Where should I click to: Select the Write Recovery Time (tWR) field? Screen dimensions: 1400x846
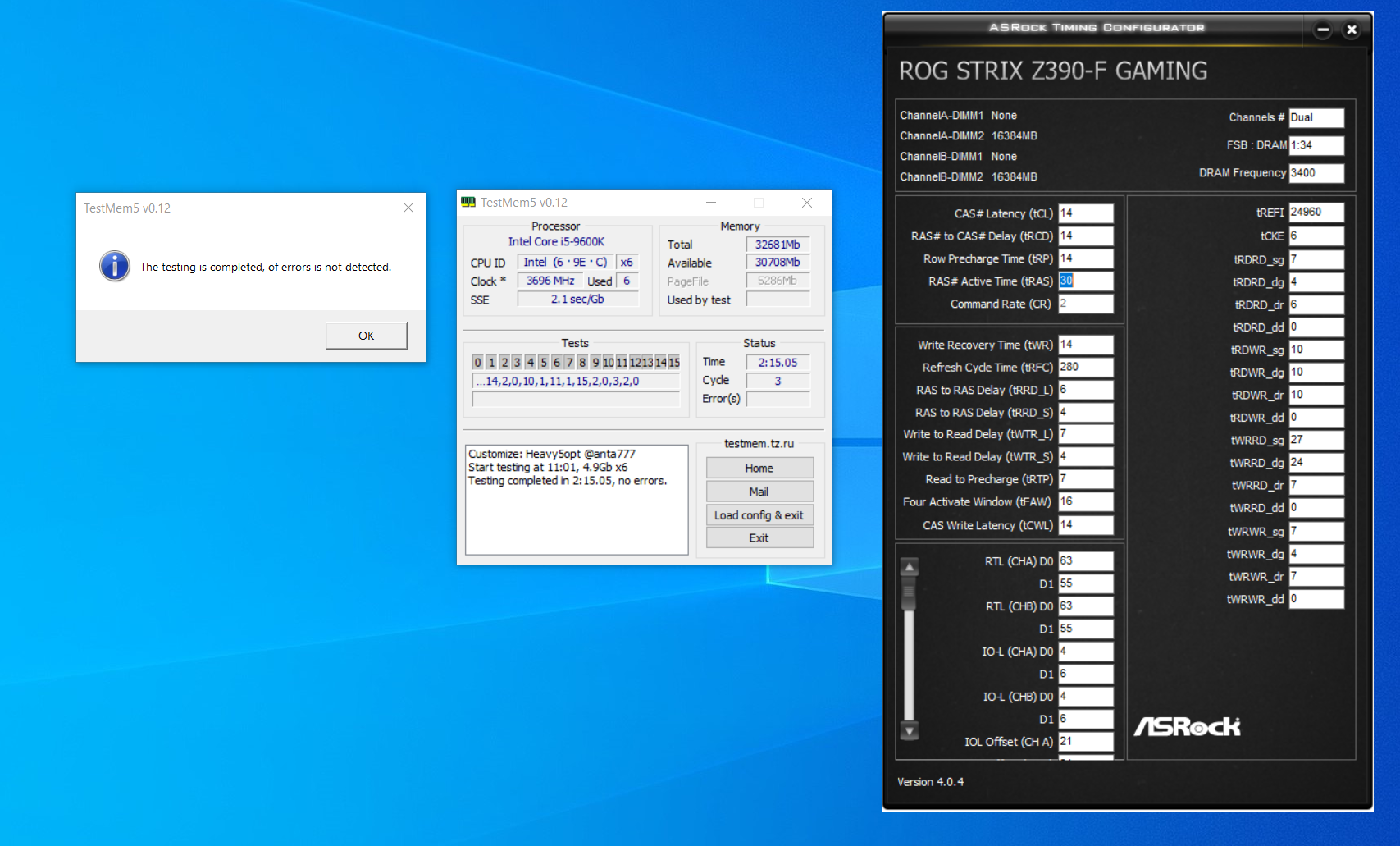coord(1086,345)
